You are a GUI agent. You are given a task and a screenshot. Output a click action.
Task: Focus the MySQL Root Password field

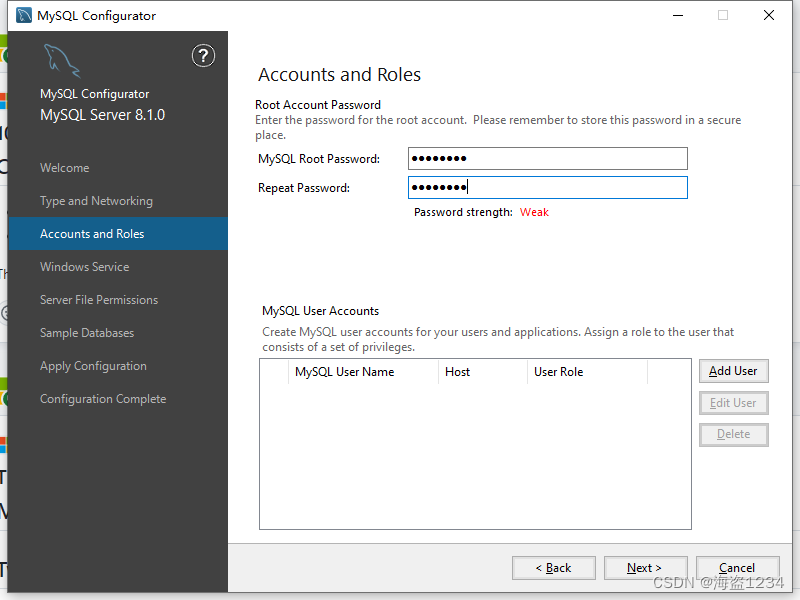(547, 159)
